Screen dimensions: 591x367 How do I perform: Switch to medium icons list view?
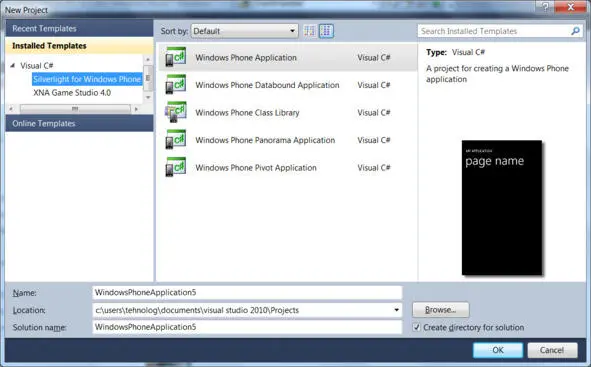326,31
